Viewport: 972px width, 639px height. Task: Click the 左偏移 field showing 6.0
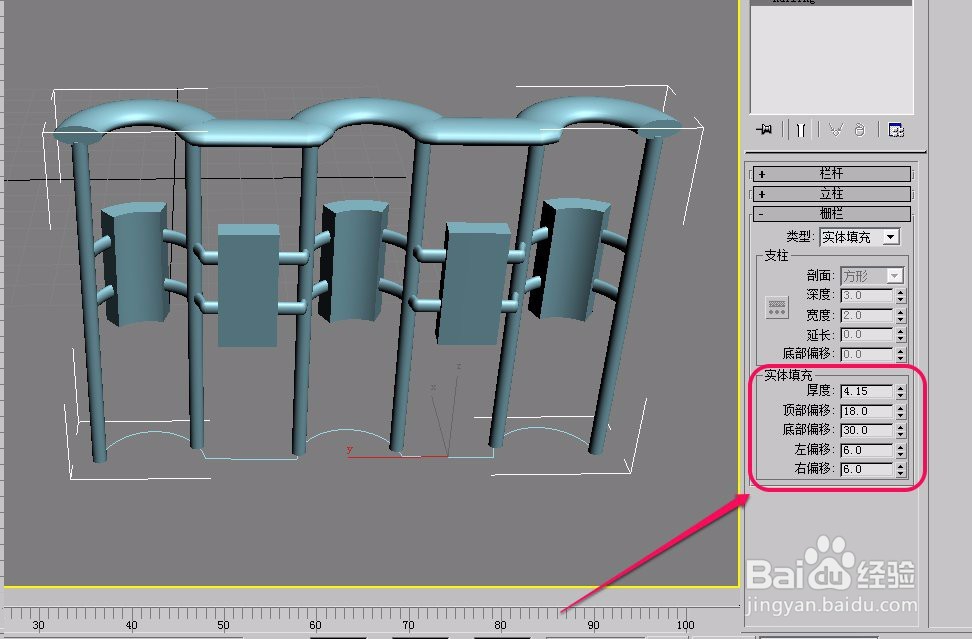(867, 450)
